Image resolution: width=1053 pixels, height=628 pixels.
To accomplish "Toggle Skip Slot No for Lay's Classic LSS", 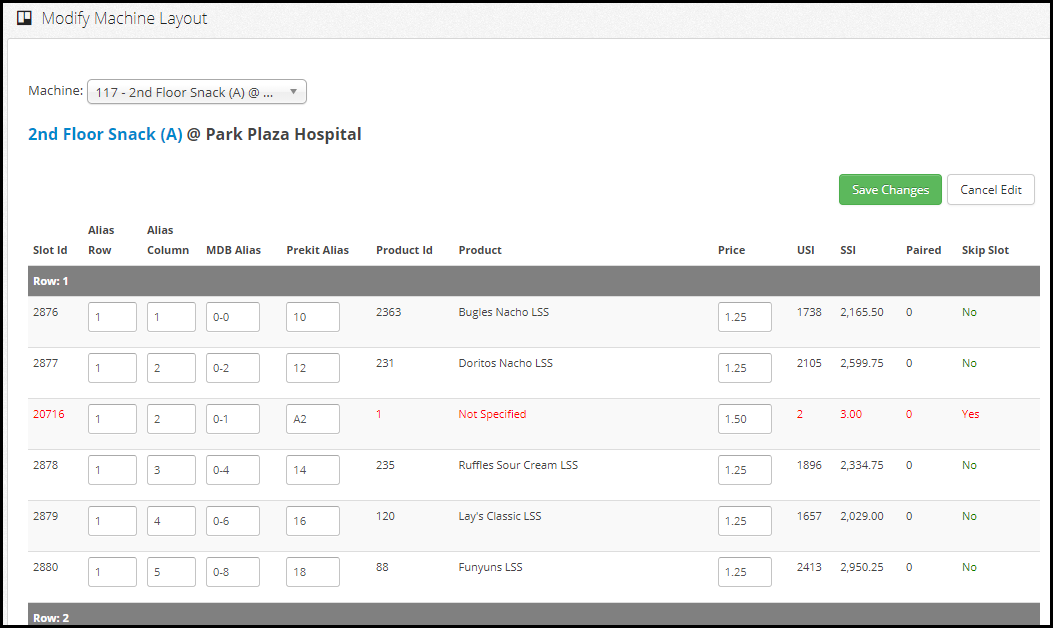I will (x=969, y=517).
